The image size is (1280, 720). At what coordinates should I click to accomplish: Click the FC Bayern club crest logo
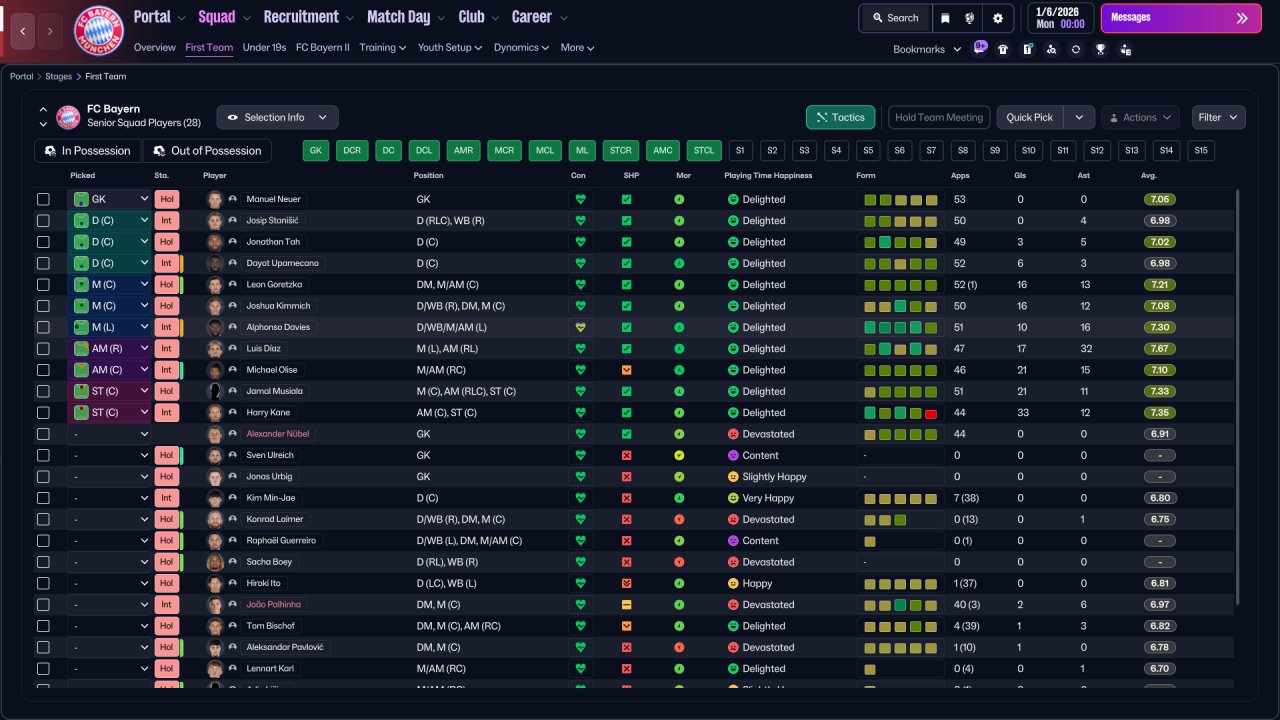tap(98, 31)
